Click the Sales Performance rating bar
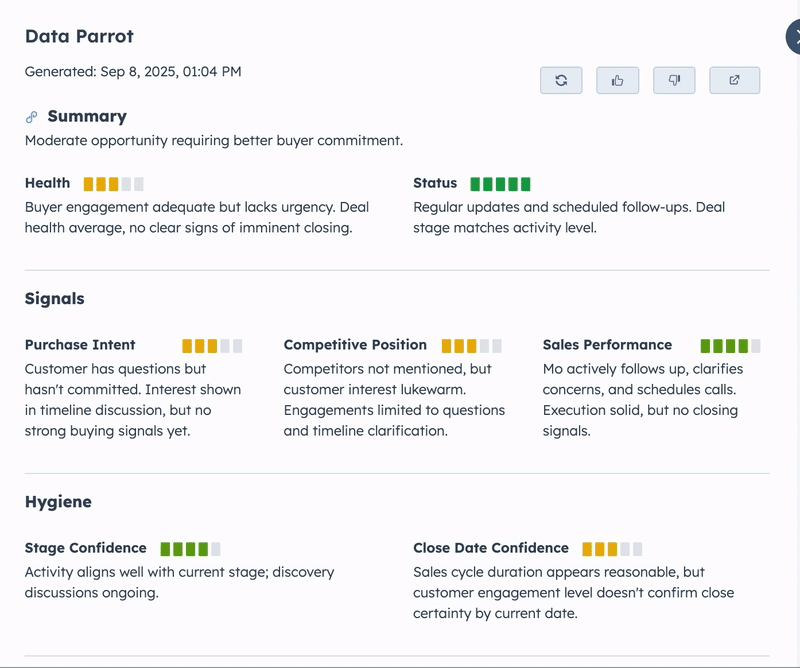The height and width of the screenshot is (668, 800). (729, 345)
